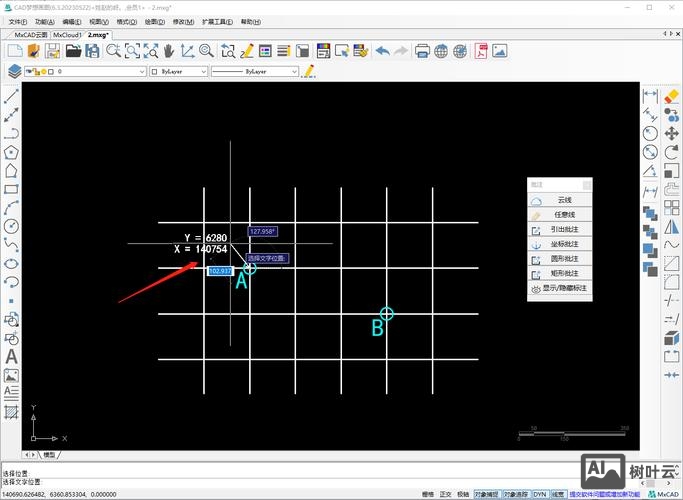Select the Eraser tool in right toolbar
Image resolution: width=683 pixels, height=500 pixels.
click(672, 96)
